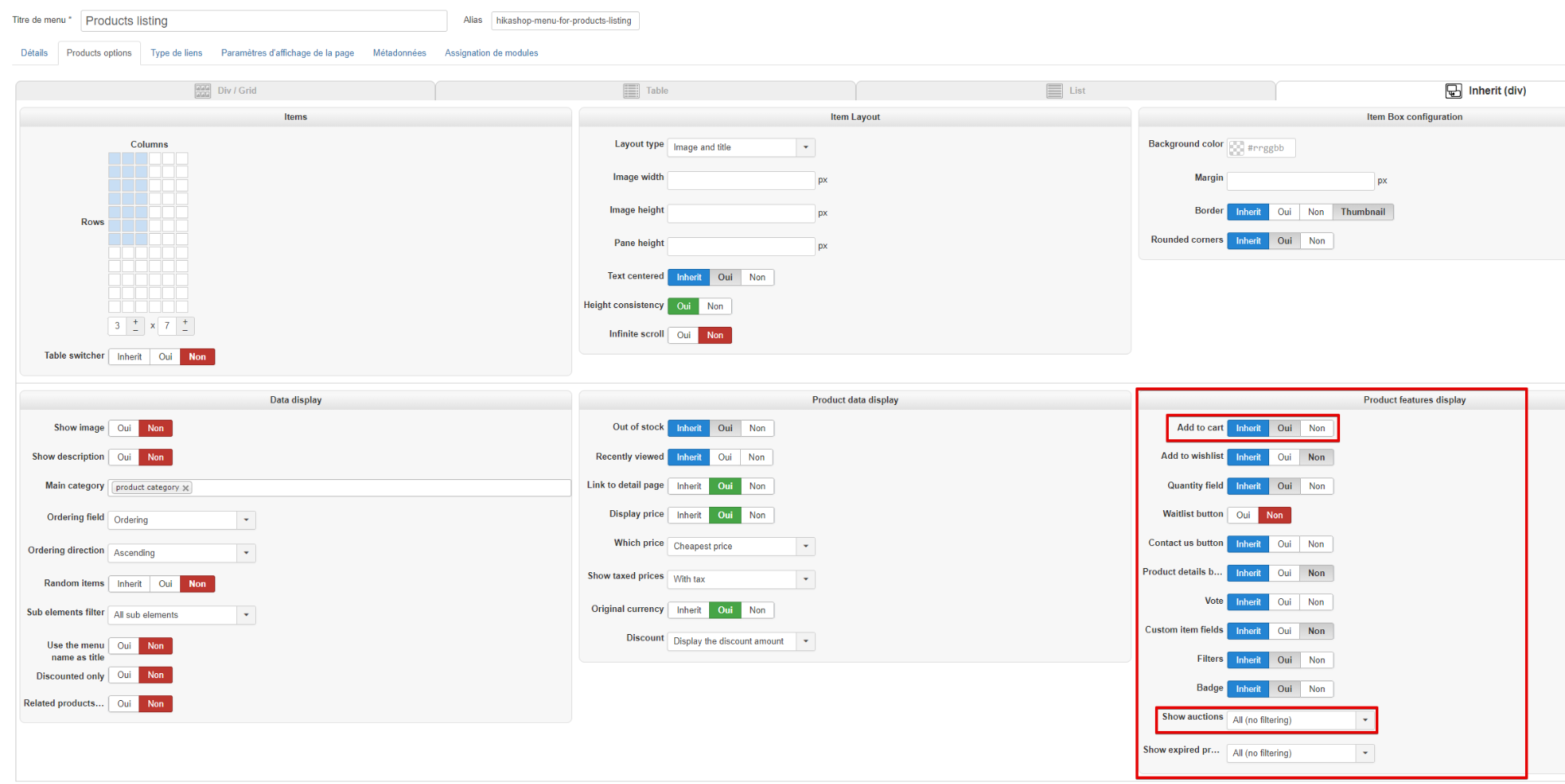Focus the Image width field
The height and width of the screenshot is (784, 1565).
click(x=742, y=180)
